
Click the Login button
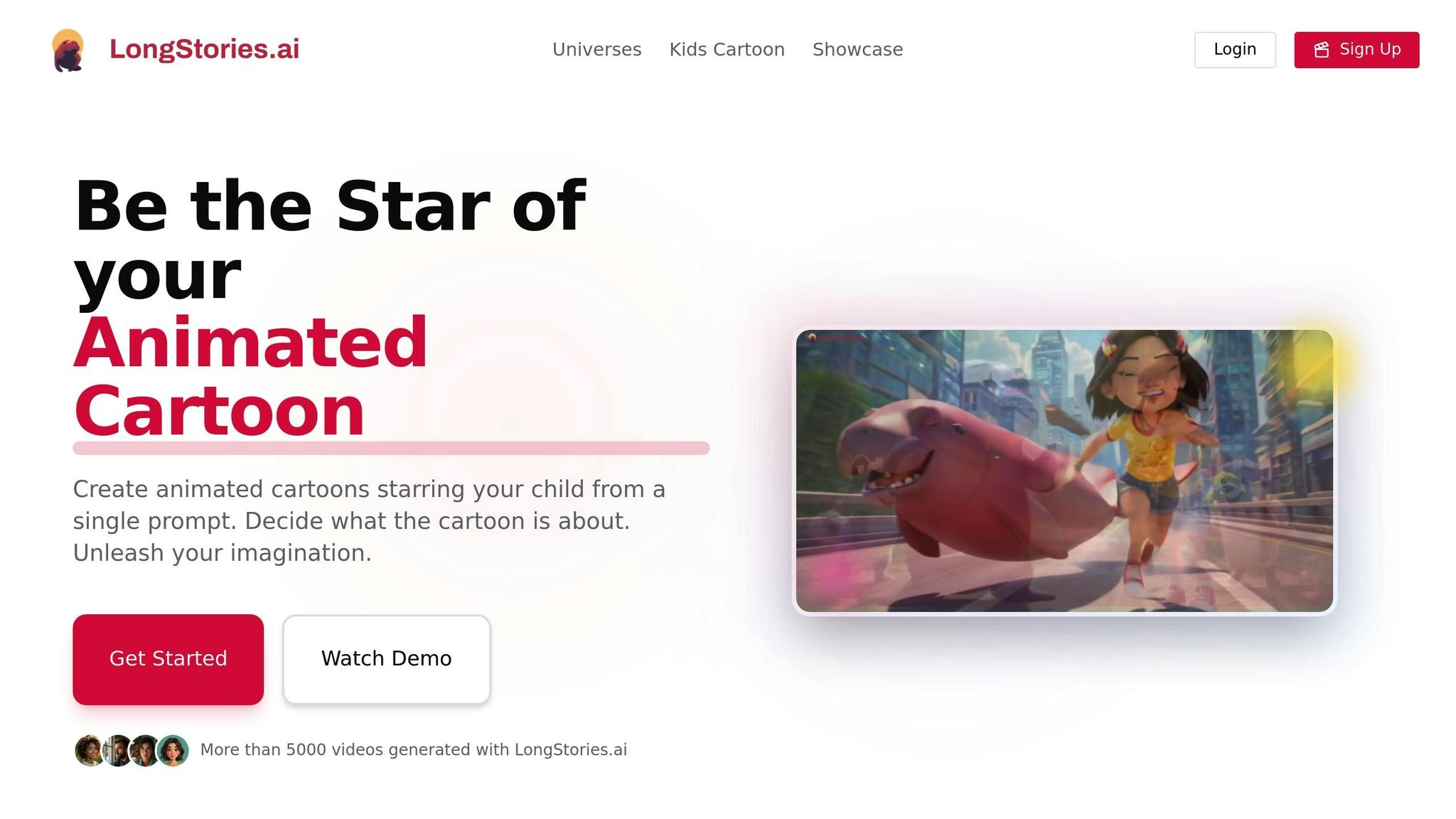tap(1235, 50)
